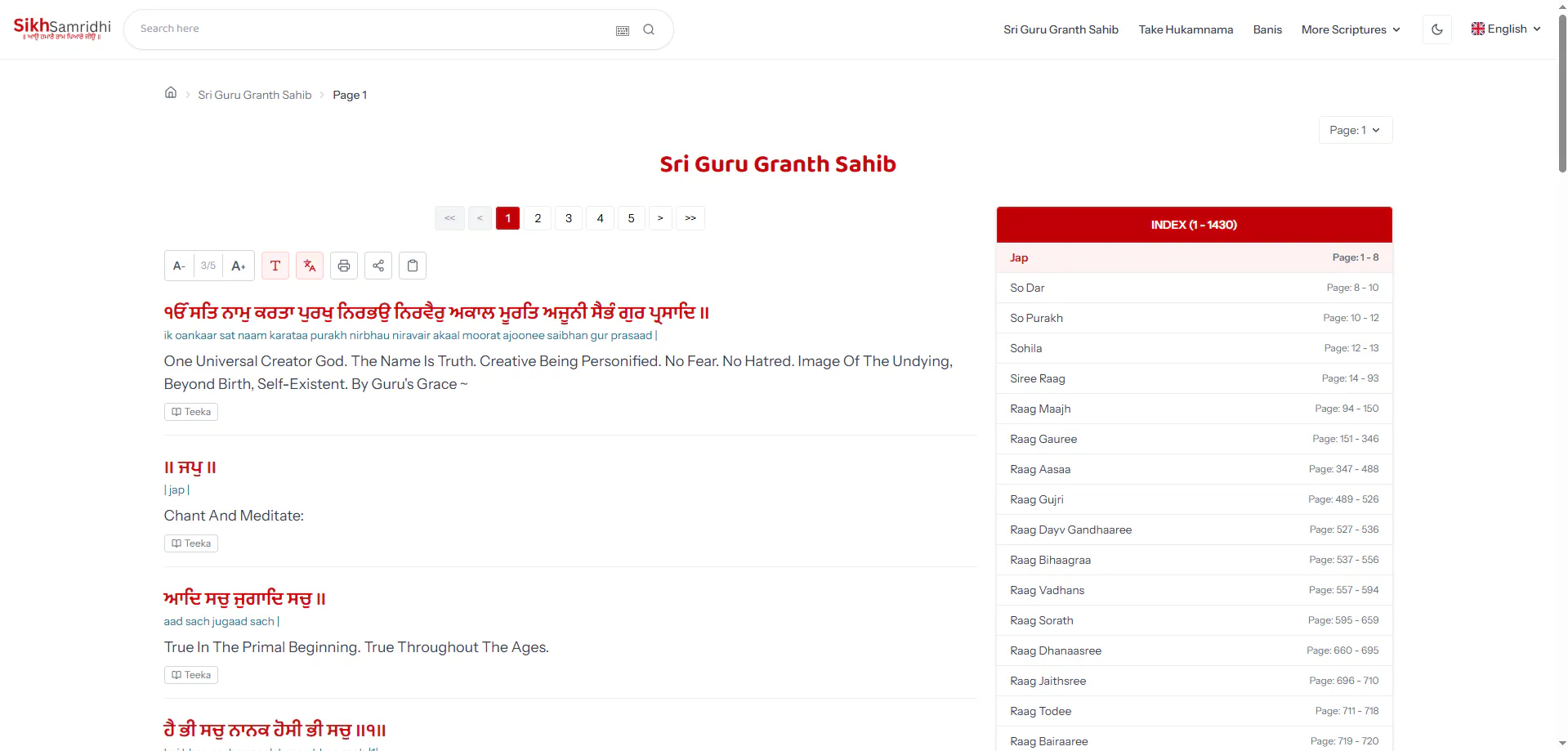1568x751 pixels.
Task: Open Teeka under True In The Primal Beginning
Action: [x=191, y=675]
